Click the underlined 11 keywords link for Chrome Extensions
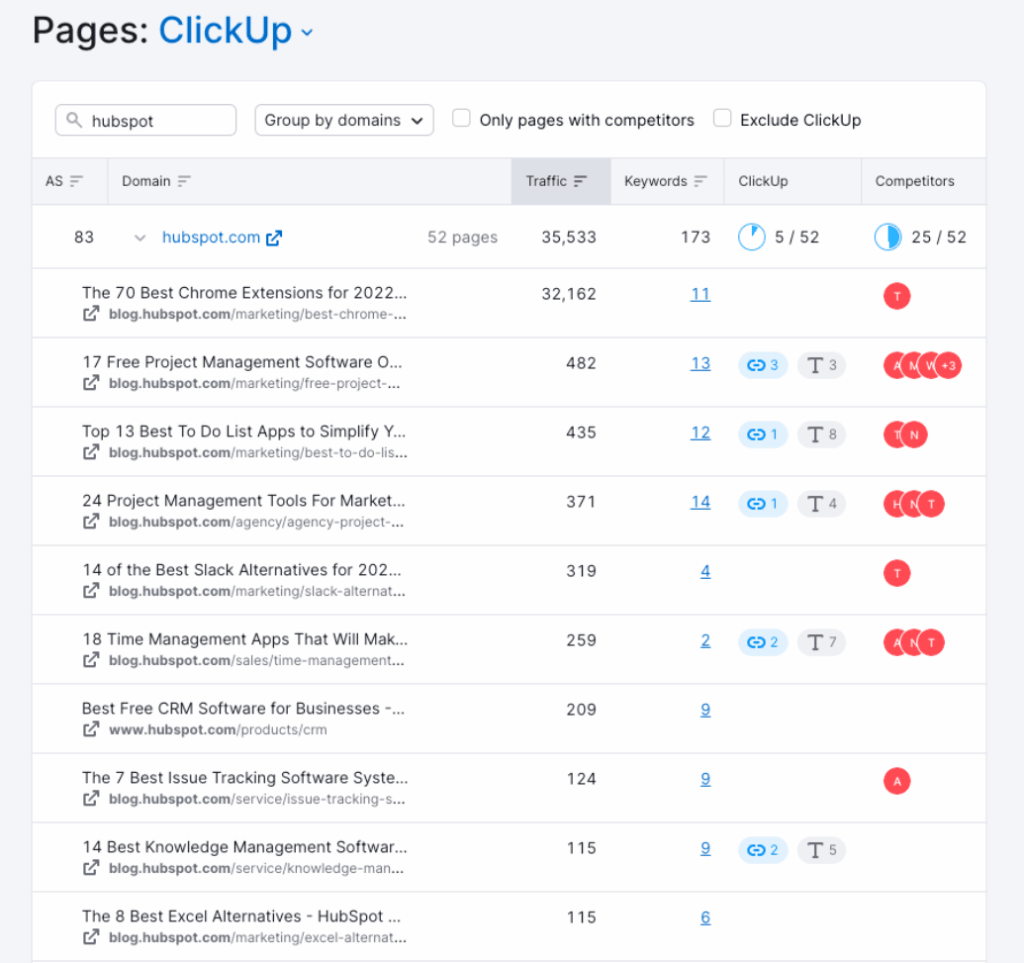 click(701, 294)
